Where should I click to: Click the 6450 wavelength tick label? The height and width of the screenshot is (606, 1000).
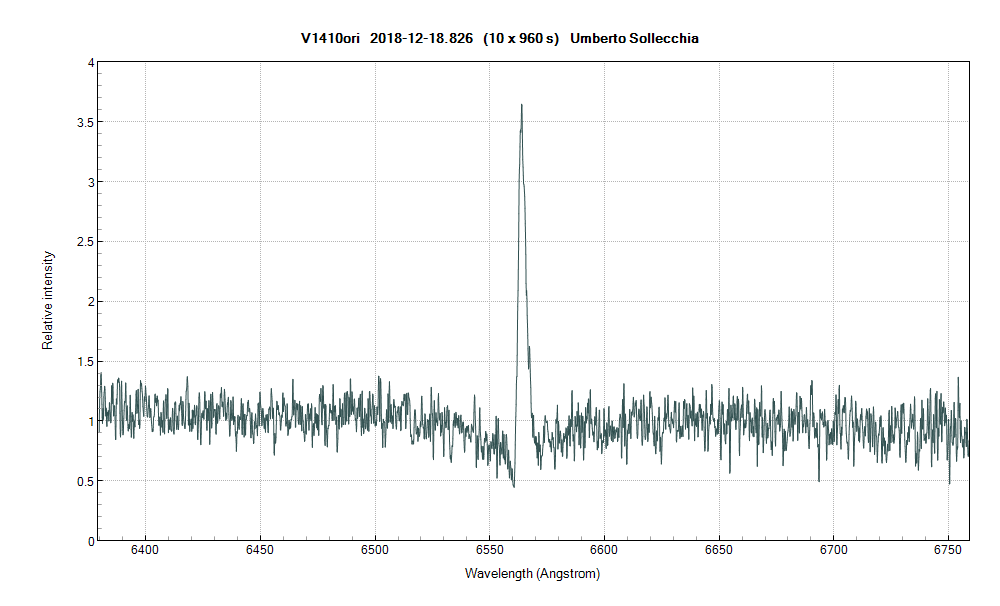(x=260, y=550)
